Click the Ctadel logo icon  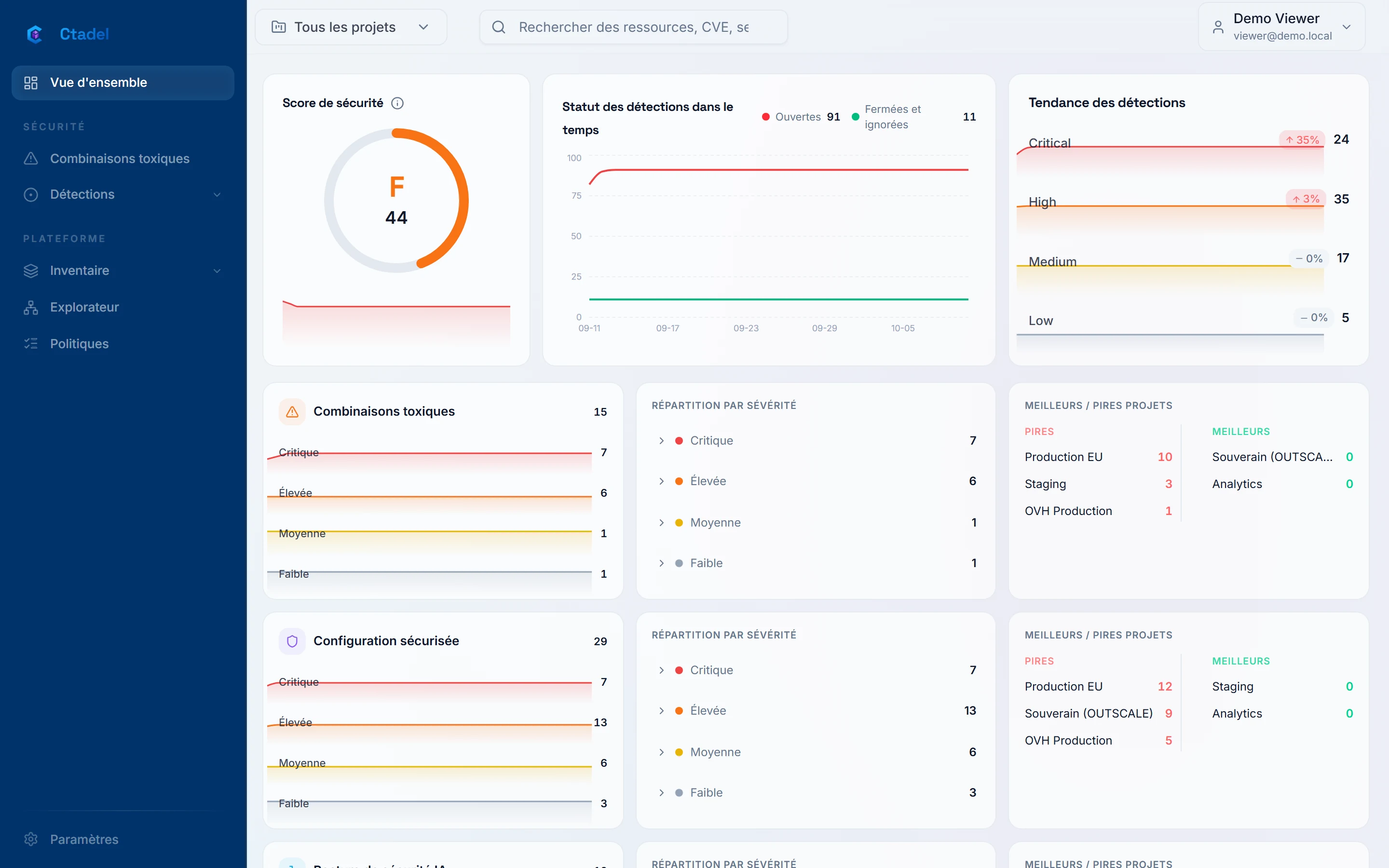pos(35,34)
